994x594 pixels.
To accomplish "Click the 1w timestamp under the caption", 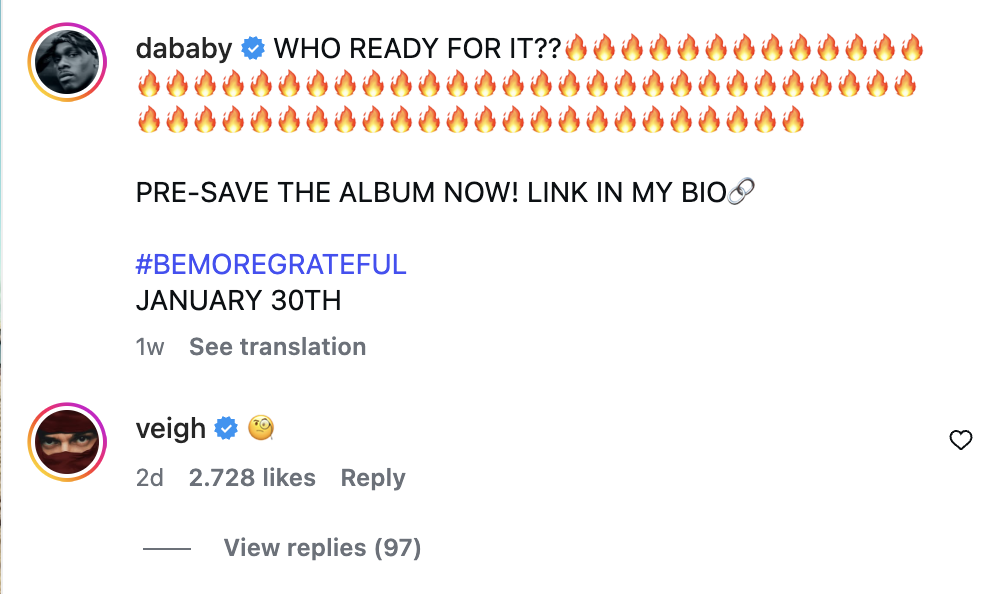I will coord(150,347).
